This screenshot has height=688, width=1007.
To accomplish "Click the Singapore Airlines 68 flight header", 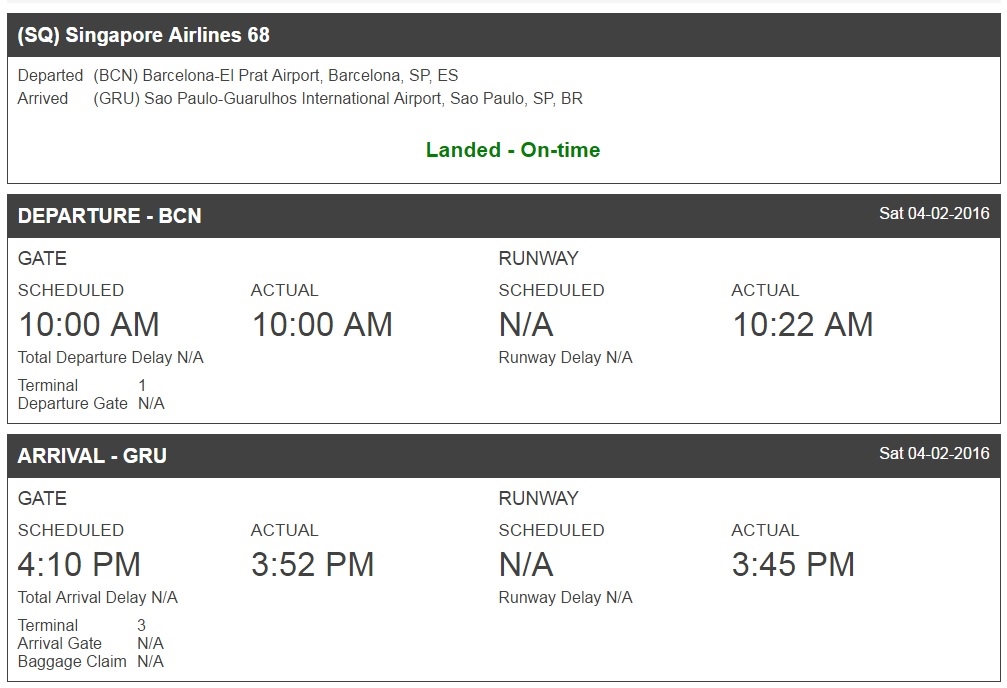I will pos(144,35).
